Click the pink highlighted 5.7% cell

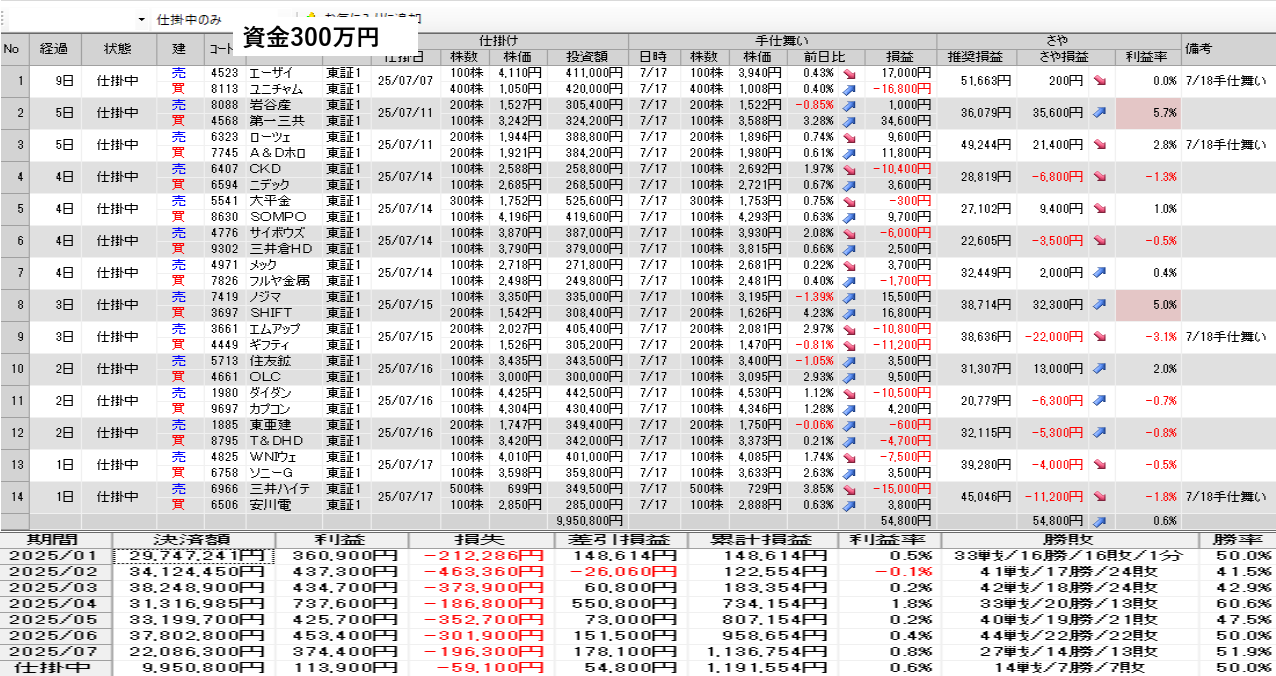pyautogui.click(x=1148, y=113)
